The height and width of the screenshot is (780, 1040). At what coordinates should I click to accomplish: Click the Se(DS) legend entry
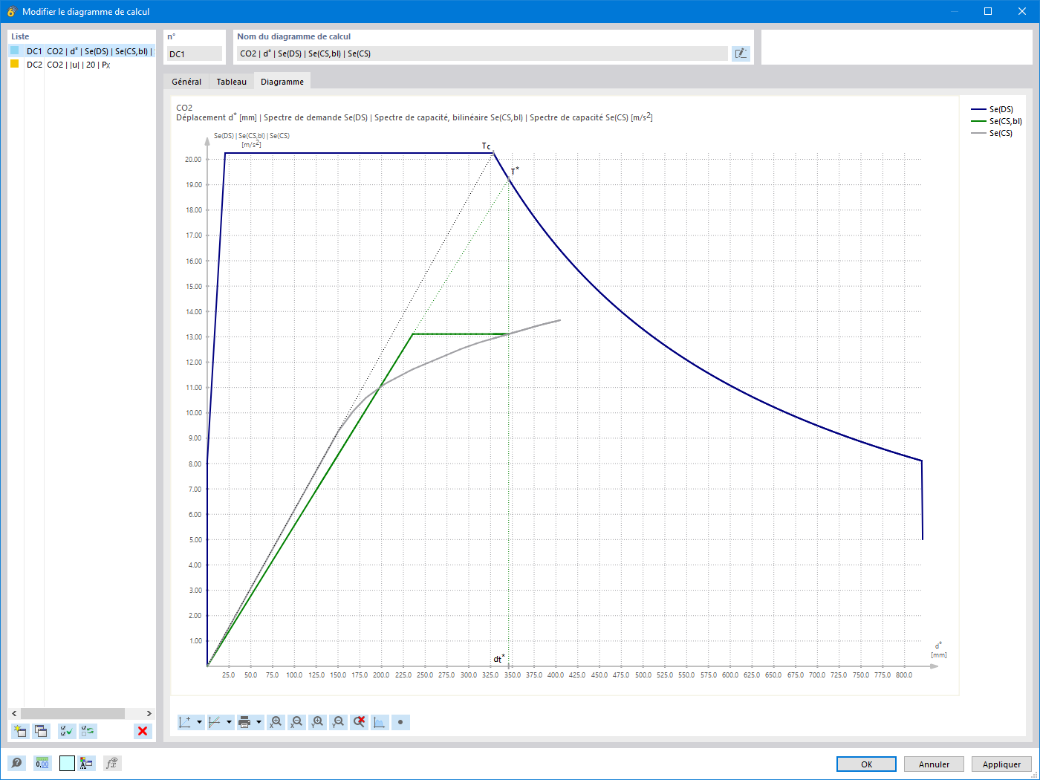992,109
